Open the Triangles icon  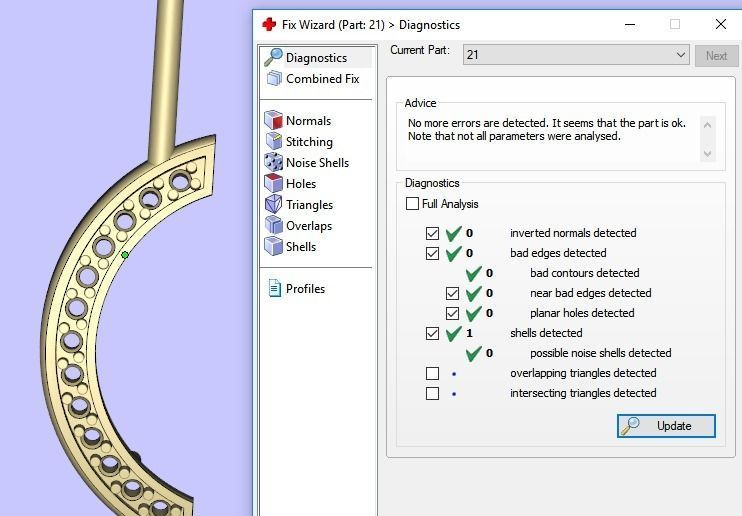274,205
